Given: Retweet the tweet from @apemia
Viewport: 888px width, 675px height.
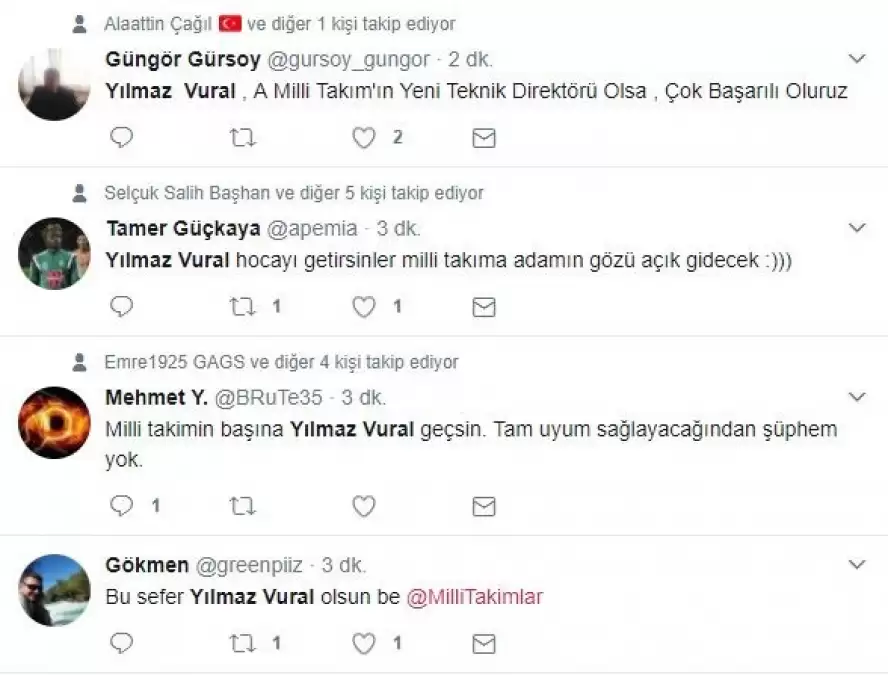Looking at the screenshot, I should (x=242, y=307).
